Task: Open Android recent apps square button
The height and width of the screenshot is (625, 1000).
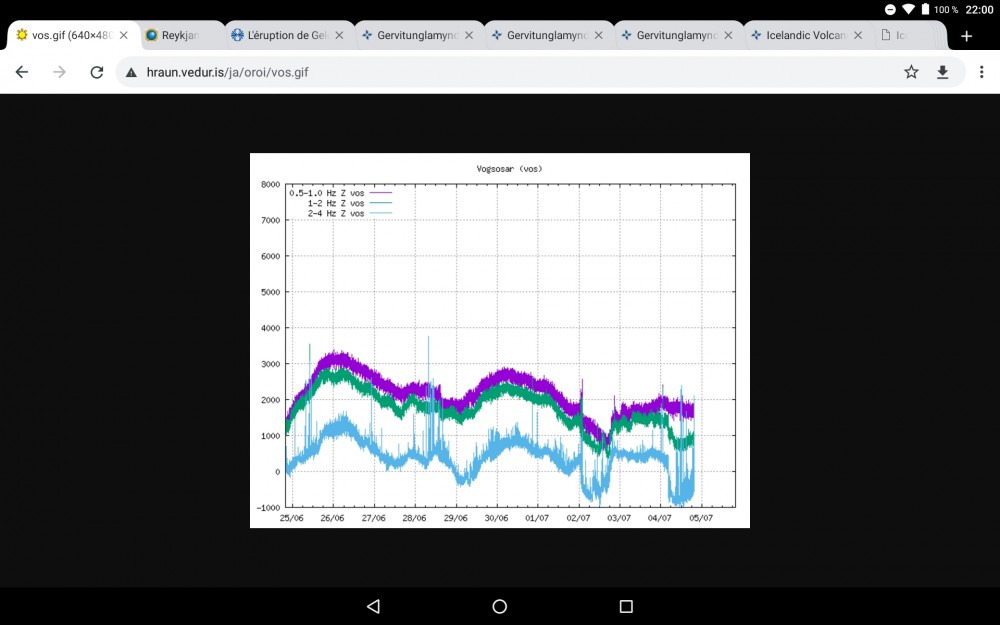Action: point(626,606)
